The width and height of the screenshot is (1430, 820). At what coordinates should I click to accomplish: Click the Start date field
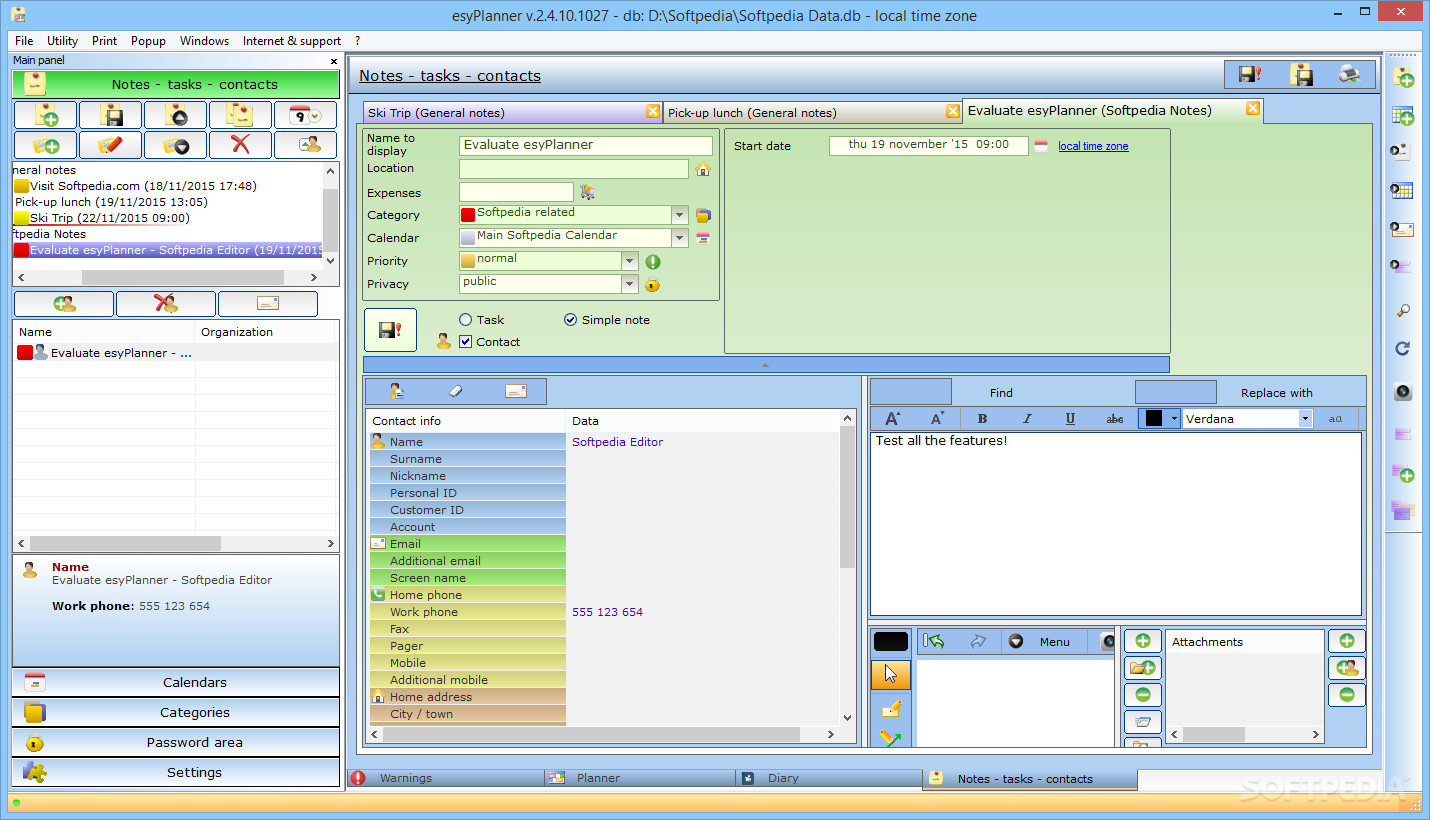pyautogui.click(x=928, y=145)
